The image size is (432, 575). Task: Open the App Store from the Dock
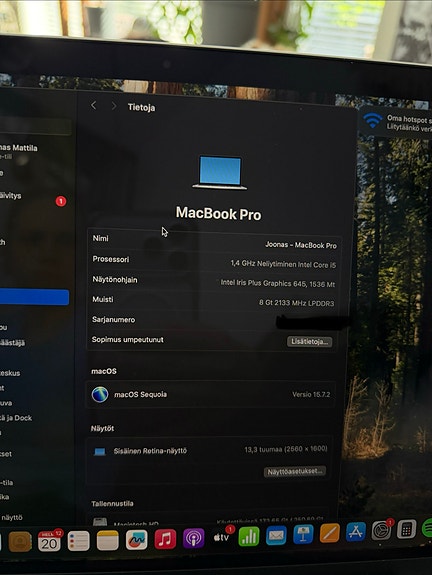(356, 532)
